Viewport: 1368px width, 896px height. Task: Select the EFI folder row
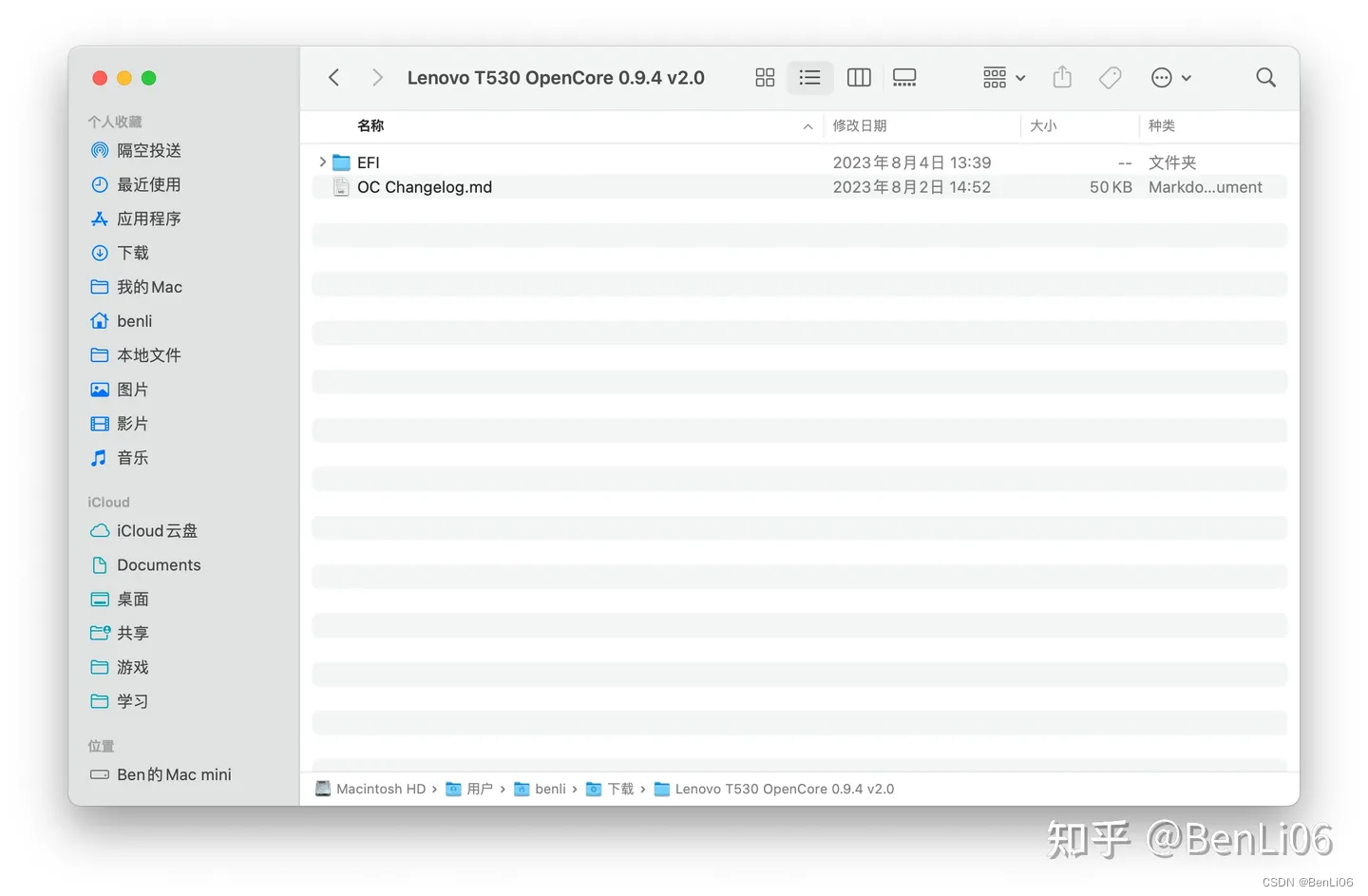799,162
